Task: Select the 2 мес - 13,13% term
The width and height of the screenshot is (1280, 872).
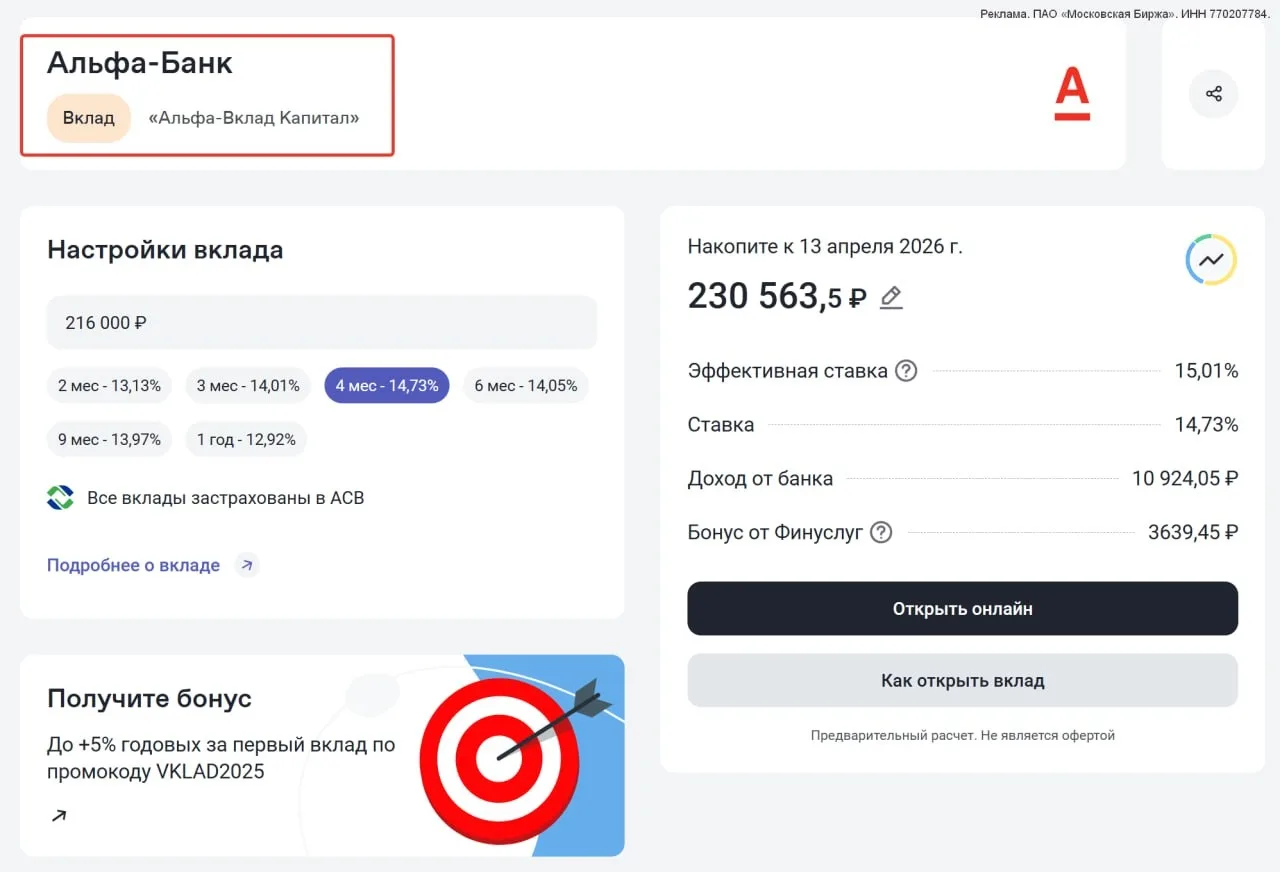Action: pos(109,386)
